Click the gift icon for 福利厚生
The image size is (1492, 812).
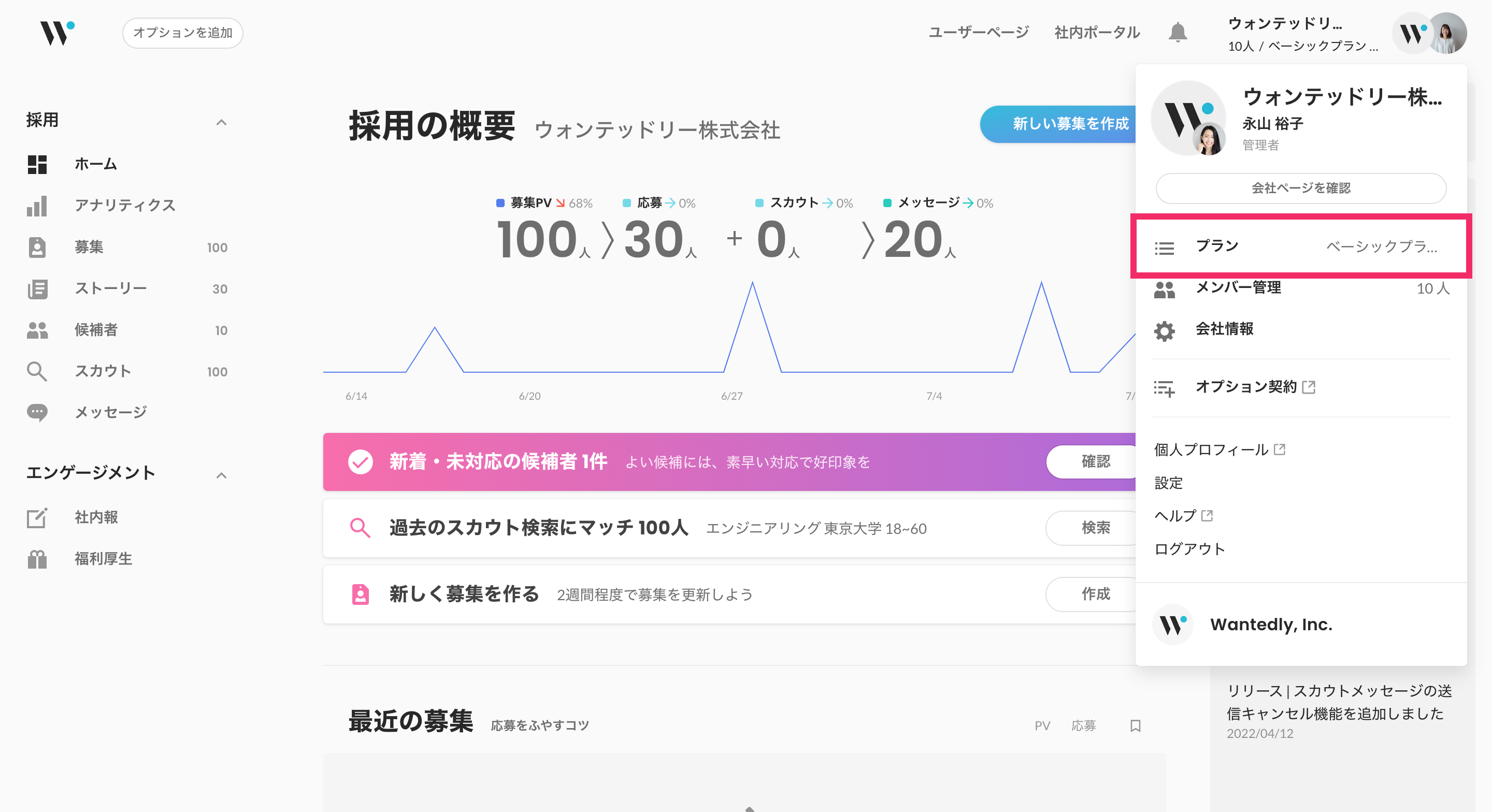tap(37, 559)
